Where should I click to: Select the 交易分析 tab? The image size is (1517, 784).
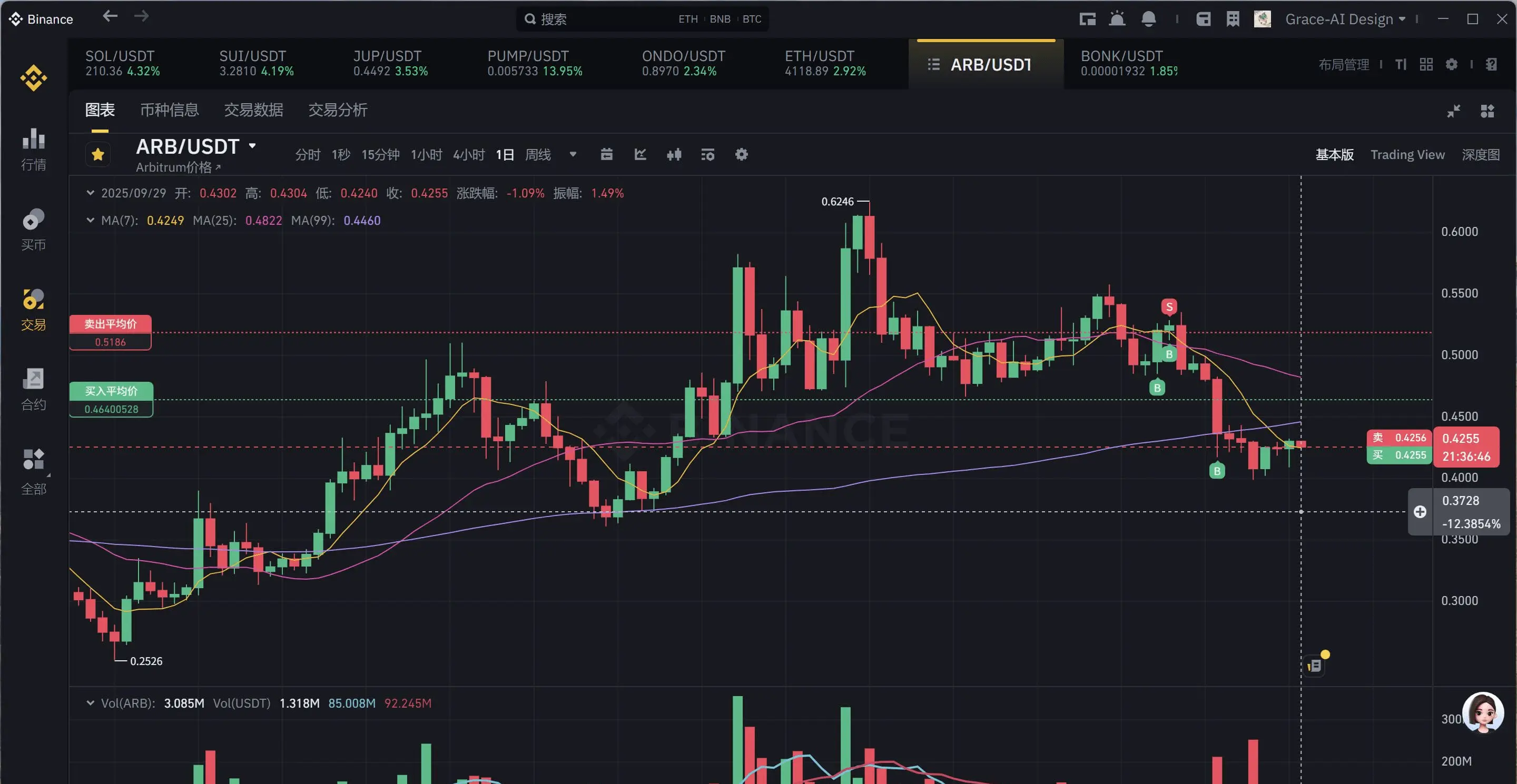[x=338, y=110]
